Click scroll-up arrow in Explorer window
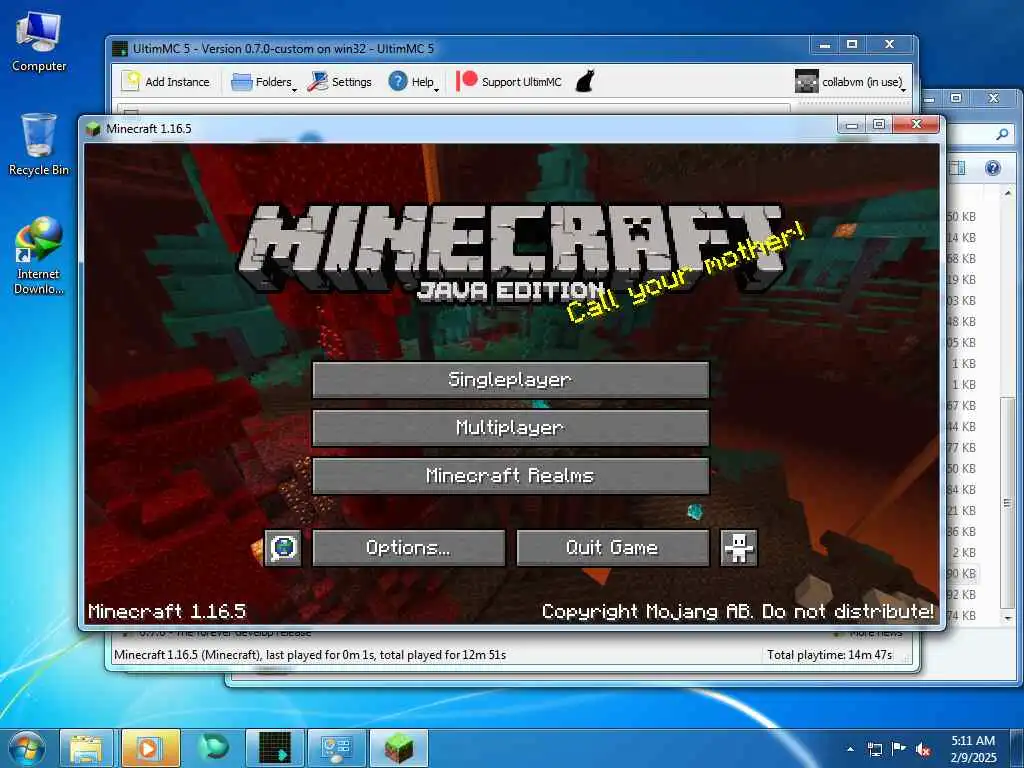This screenshot has width=1024, height=768. click(x=1008, y=193)
